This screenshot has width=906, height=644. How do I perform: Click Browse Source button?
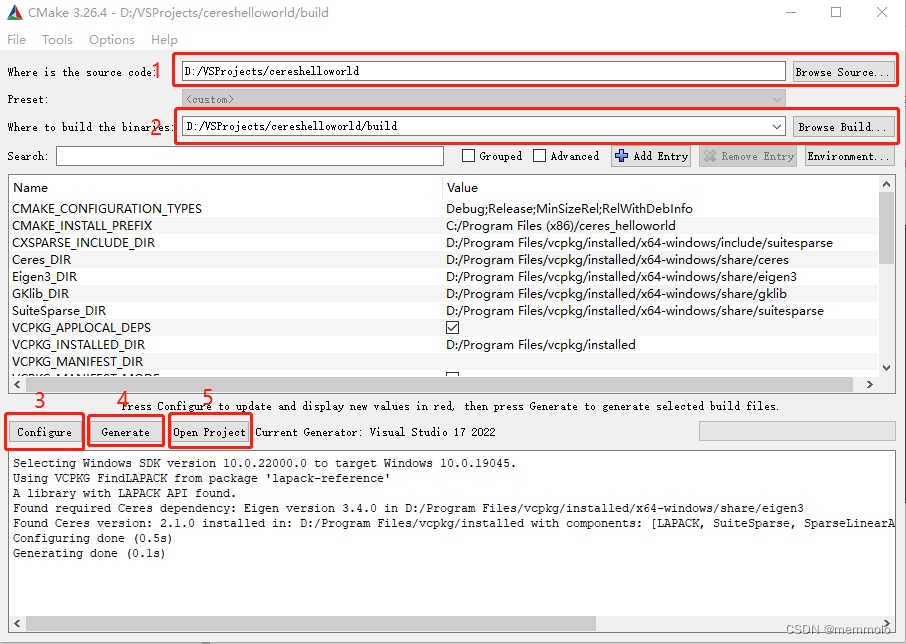pyautogui.click(x=842, y=70)
